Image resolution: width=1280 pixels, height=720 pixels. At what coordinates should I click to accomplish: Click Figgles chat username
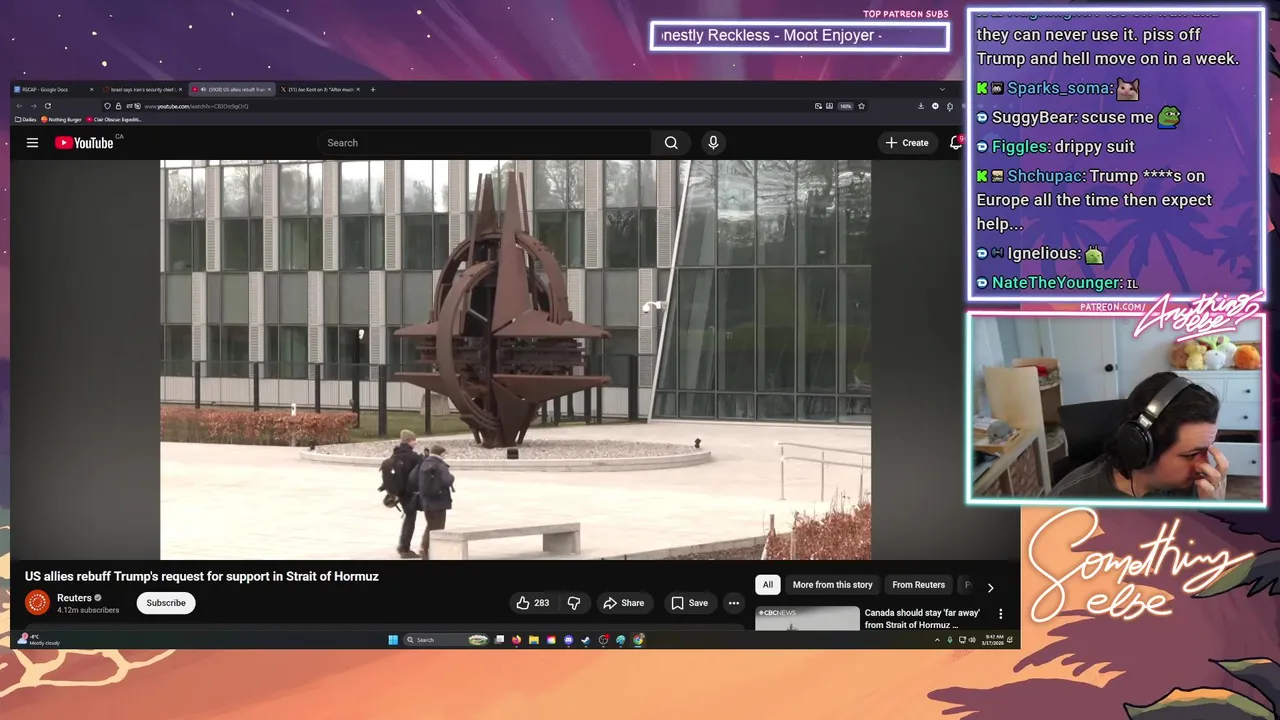point(1021,146)
